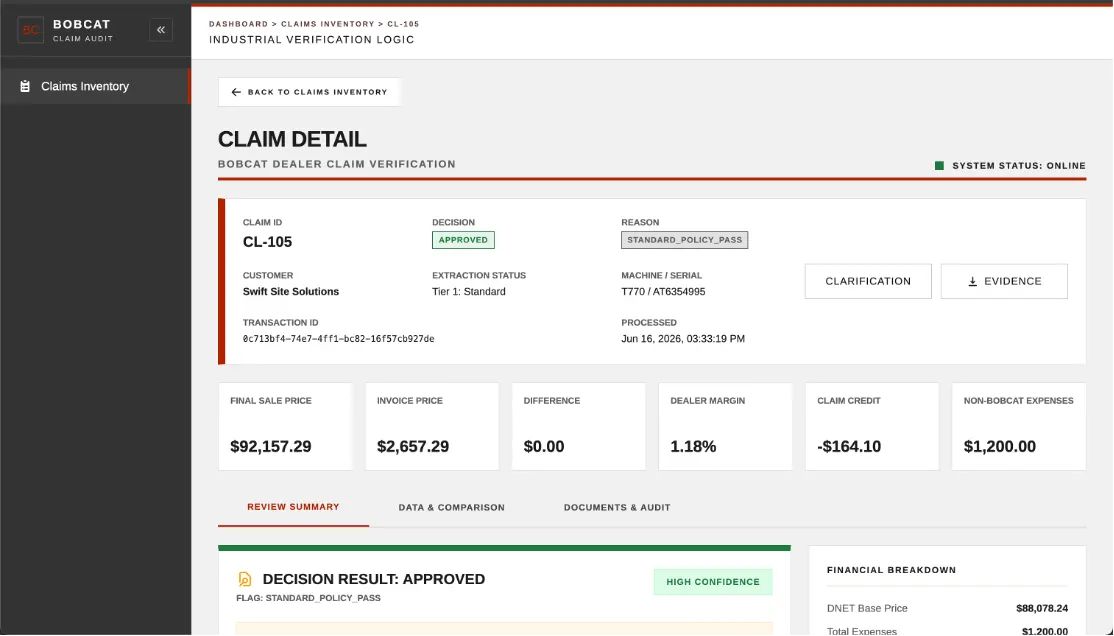Screen dimensions: 1114x636
Task: Click the Non-Bobcat Expenses $1,200.00 value
Action: point(1000,446)
